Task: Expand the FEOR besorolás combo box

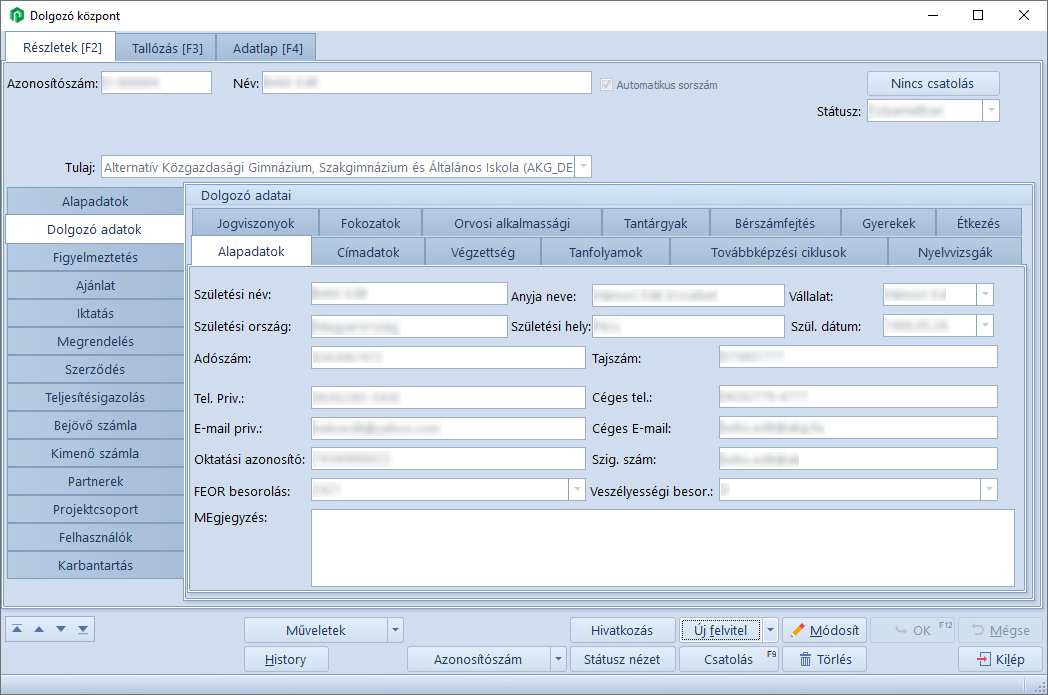Action: (577, 490)
